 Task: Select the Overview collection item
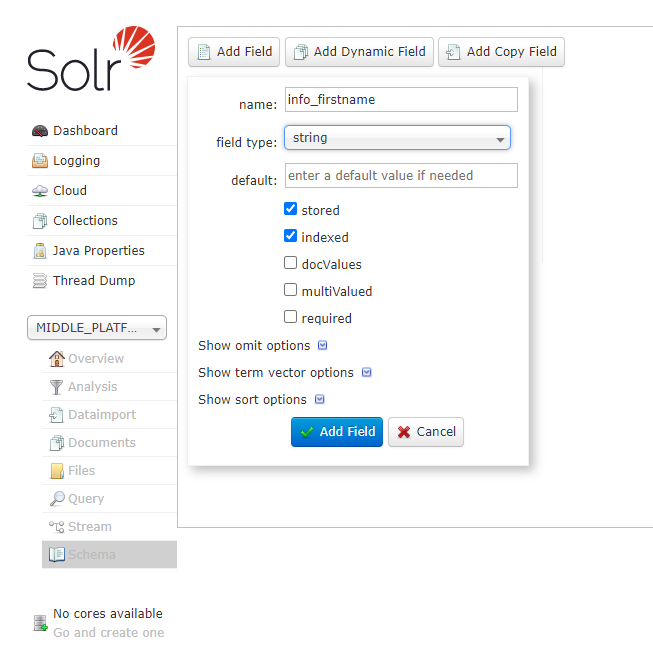[109, 359]
